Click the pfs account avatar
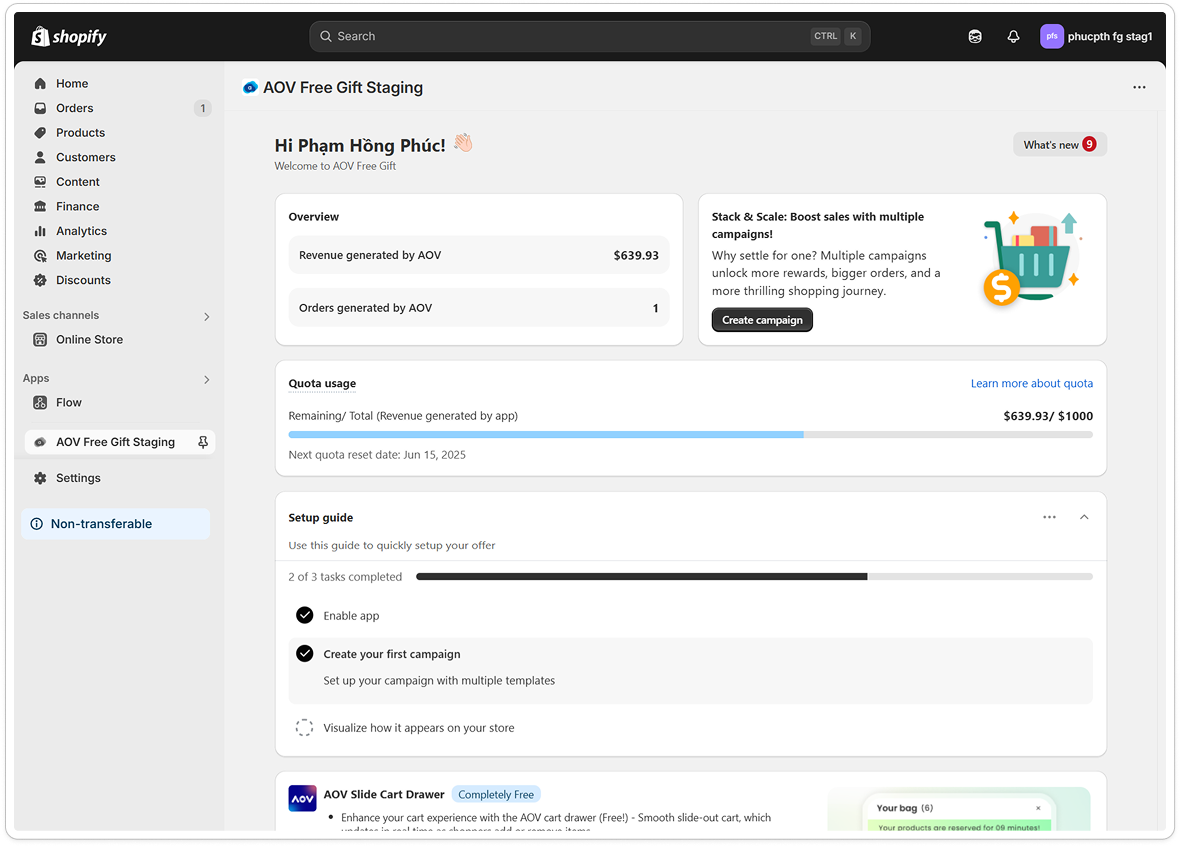Viewport: 1181px width, 847px height. [x=1051, y=36]
